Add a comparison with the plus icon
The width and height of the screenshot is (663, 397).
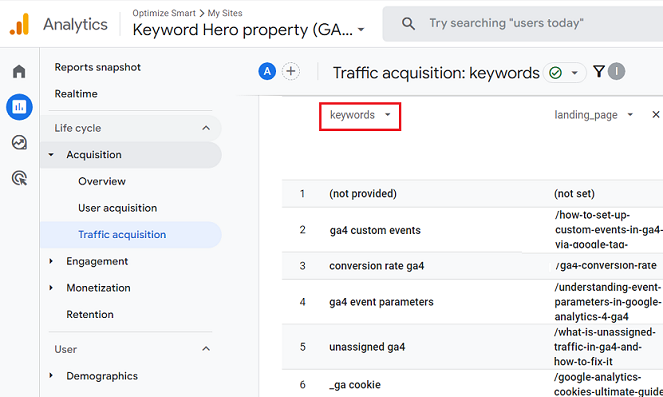tap(291, 71)
